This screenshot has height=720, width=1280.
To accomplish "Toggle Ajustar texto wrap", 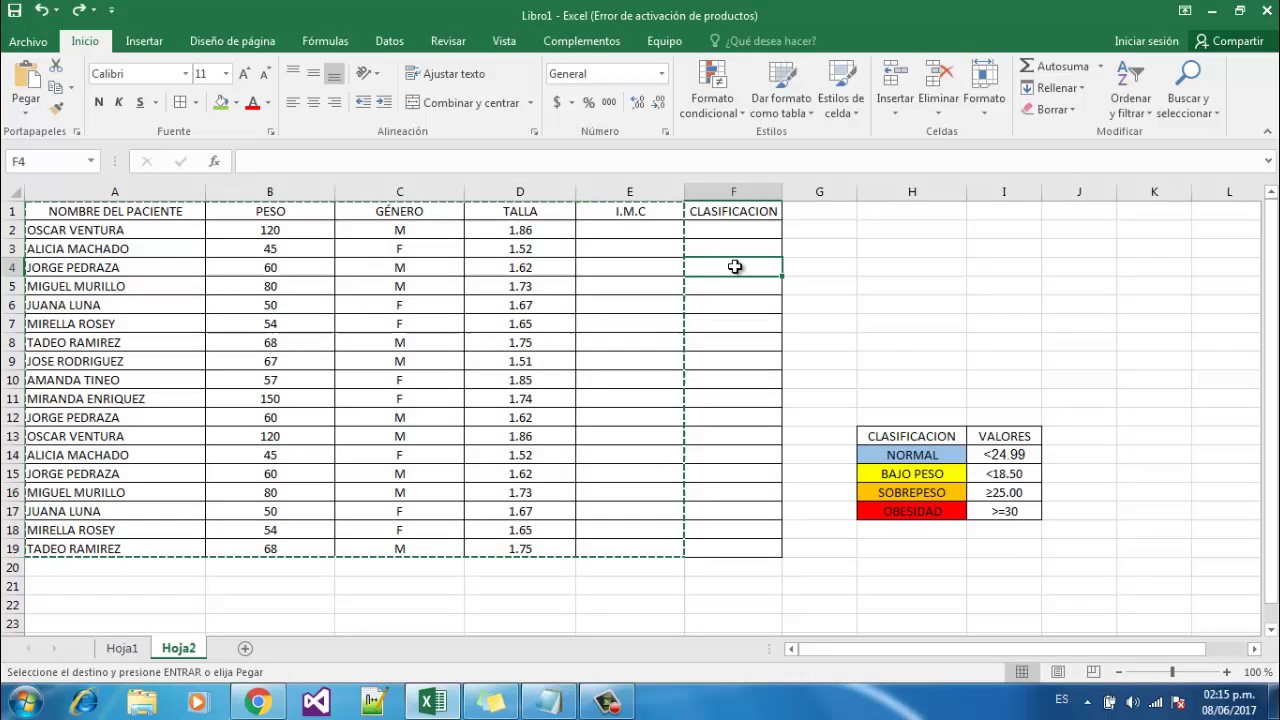I will 445,74.
